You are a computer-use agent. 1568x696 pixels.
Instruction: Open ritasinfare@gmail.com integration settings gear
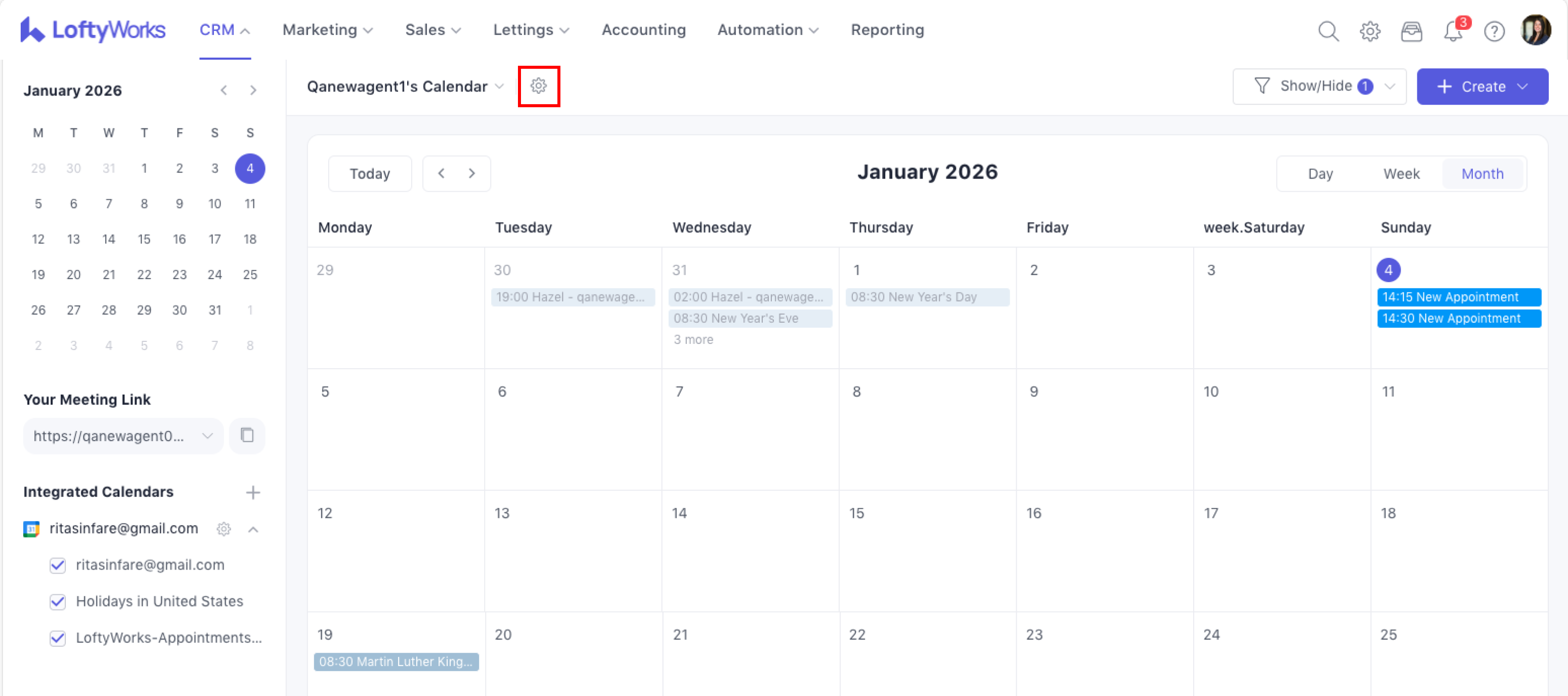coord(224,529)
